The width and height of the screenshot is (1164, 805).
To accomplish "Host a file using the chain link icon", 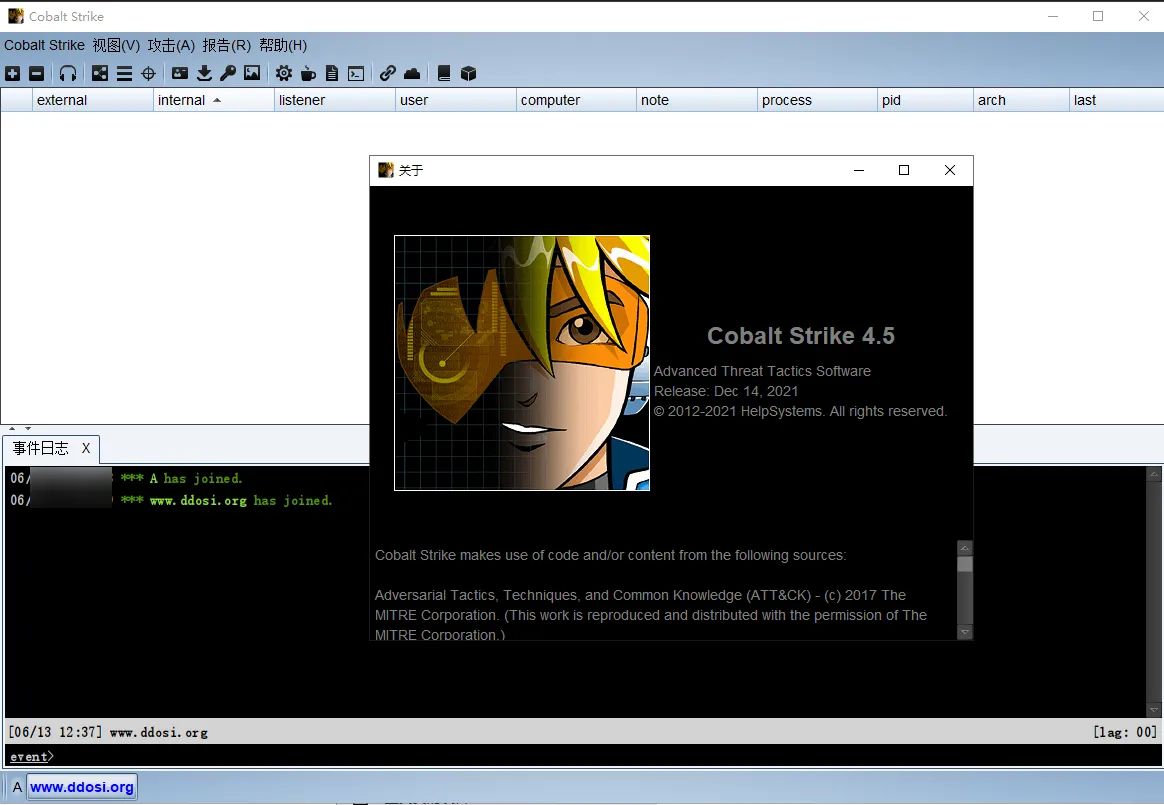I will pyautogui.click(x=388, y=74).
